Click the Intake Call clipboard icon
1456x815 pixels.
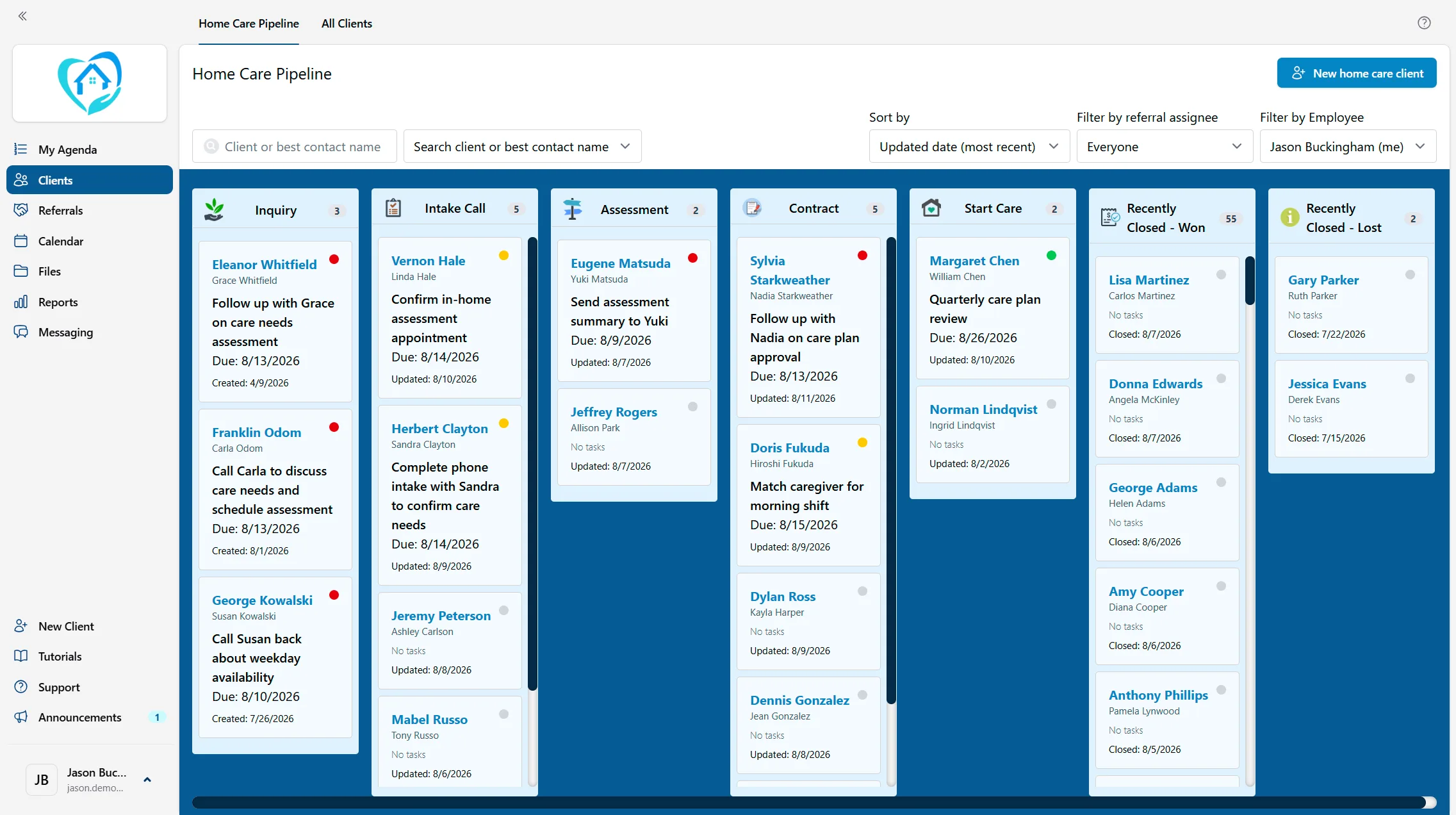393,208
